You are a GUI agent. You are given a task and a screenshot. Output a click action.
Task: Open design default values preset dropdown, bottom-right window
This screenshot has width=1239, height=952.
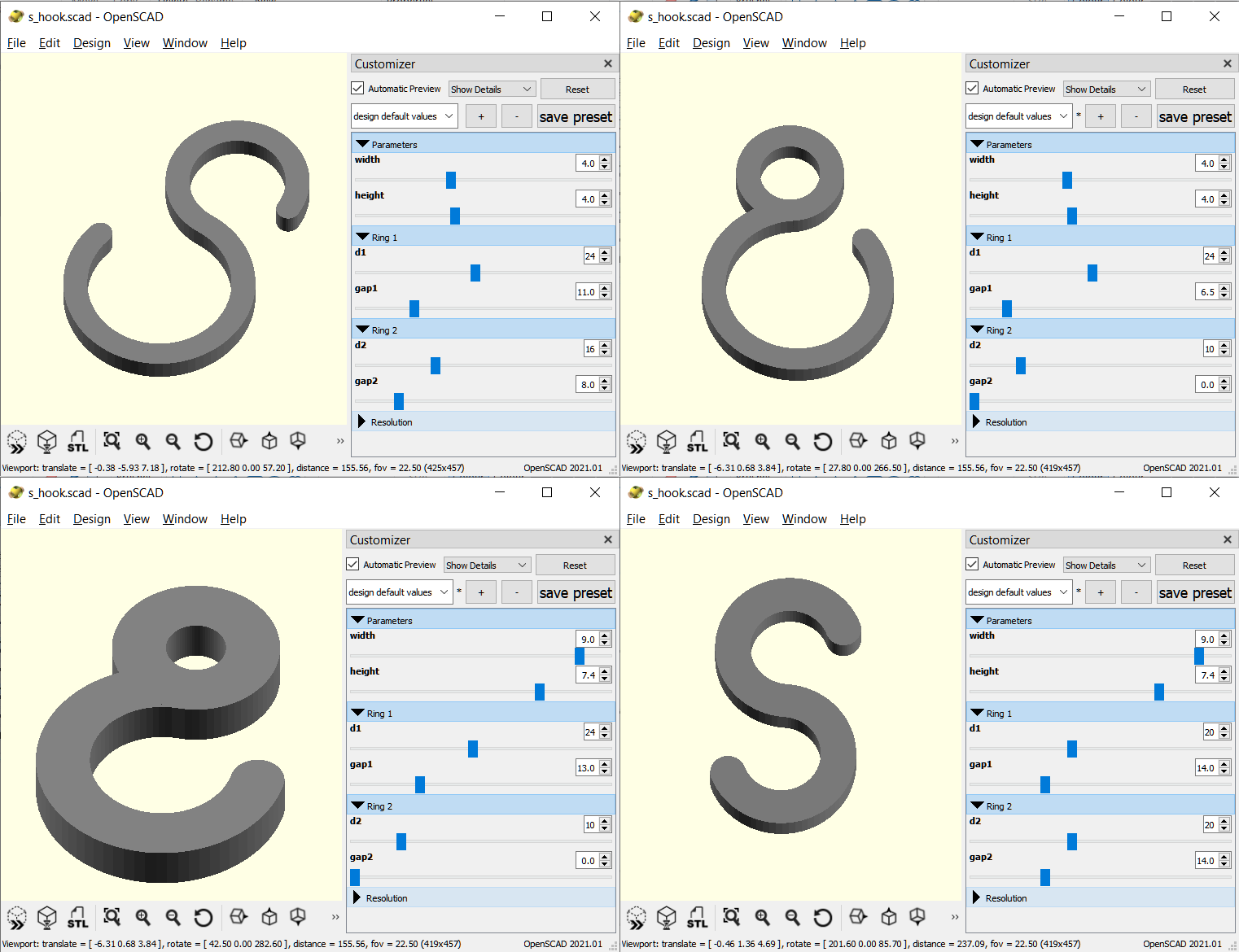1018,592
